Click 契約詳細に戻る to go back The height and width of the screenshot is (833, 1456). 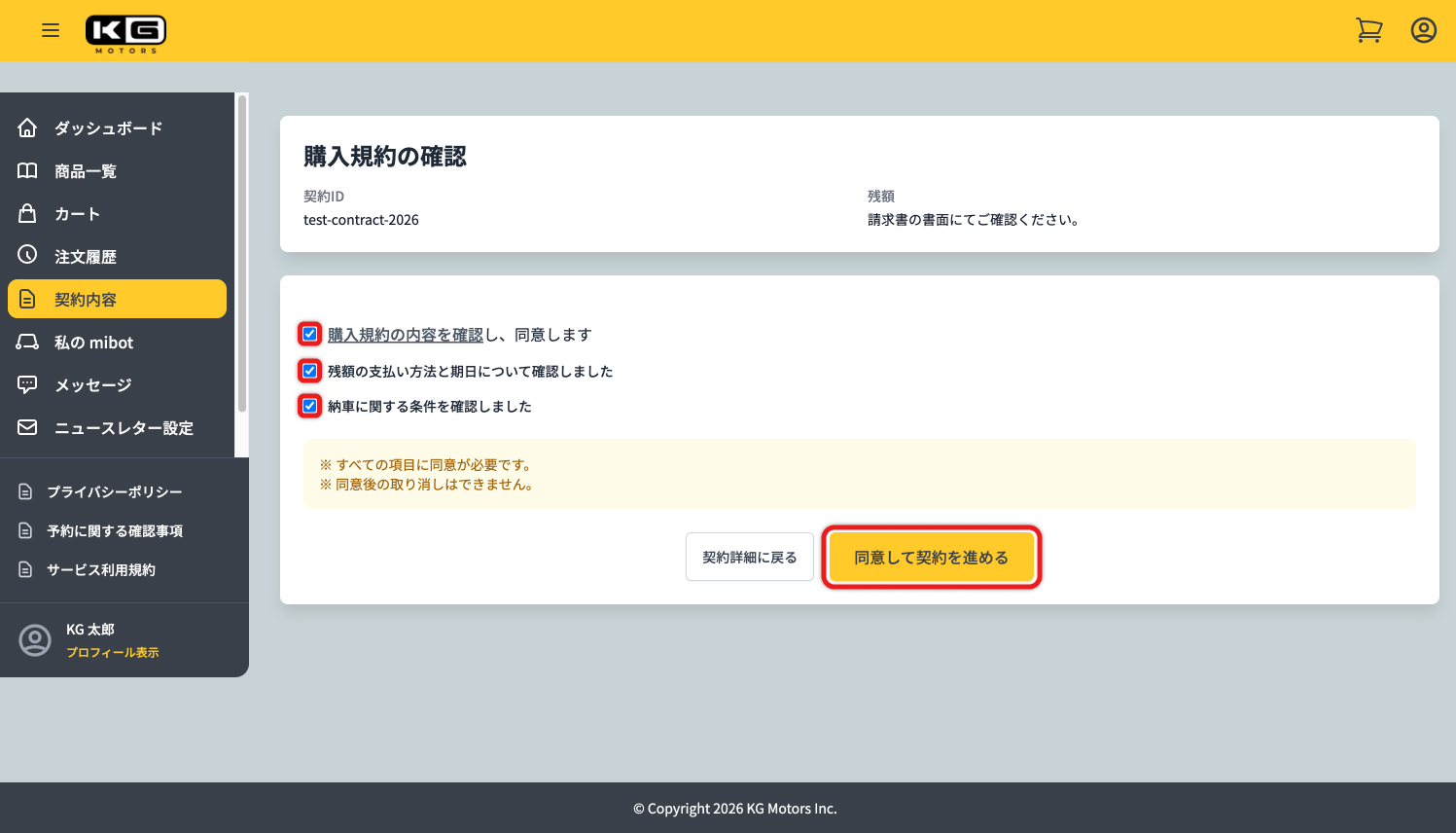coord(749,556)
